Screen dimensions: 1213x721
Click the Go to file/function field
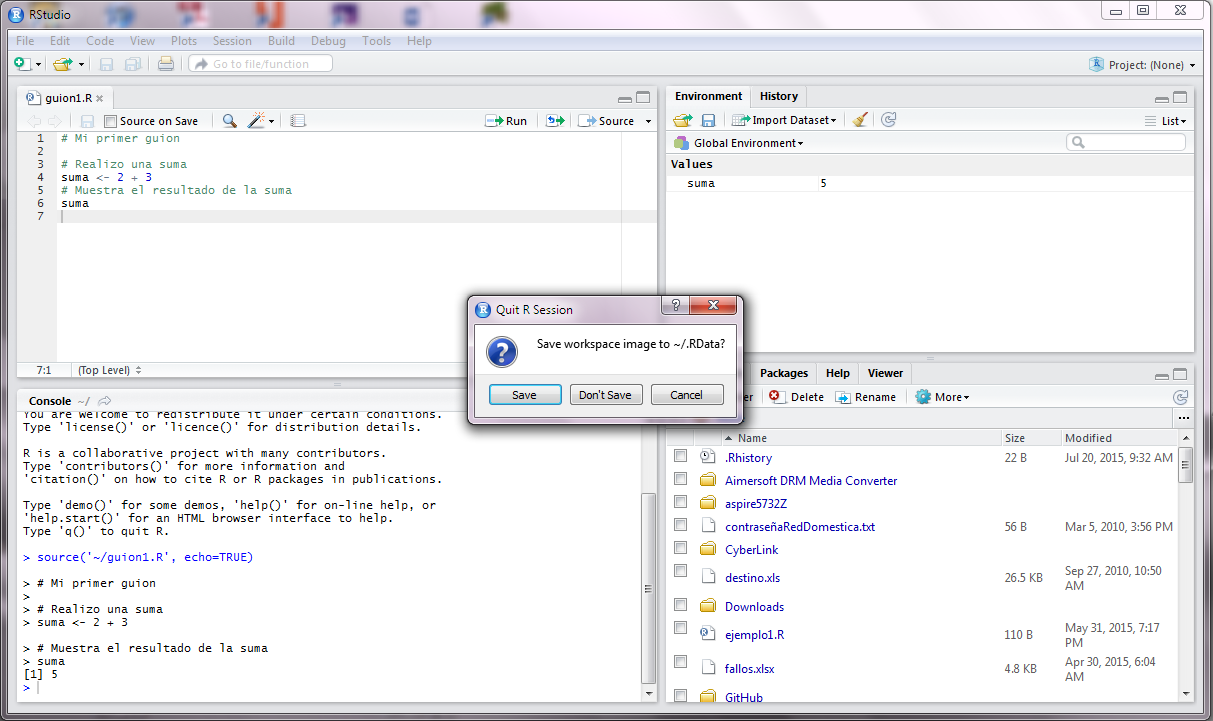pyautogui.click(x=261, y=64)
